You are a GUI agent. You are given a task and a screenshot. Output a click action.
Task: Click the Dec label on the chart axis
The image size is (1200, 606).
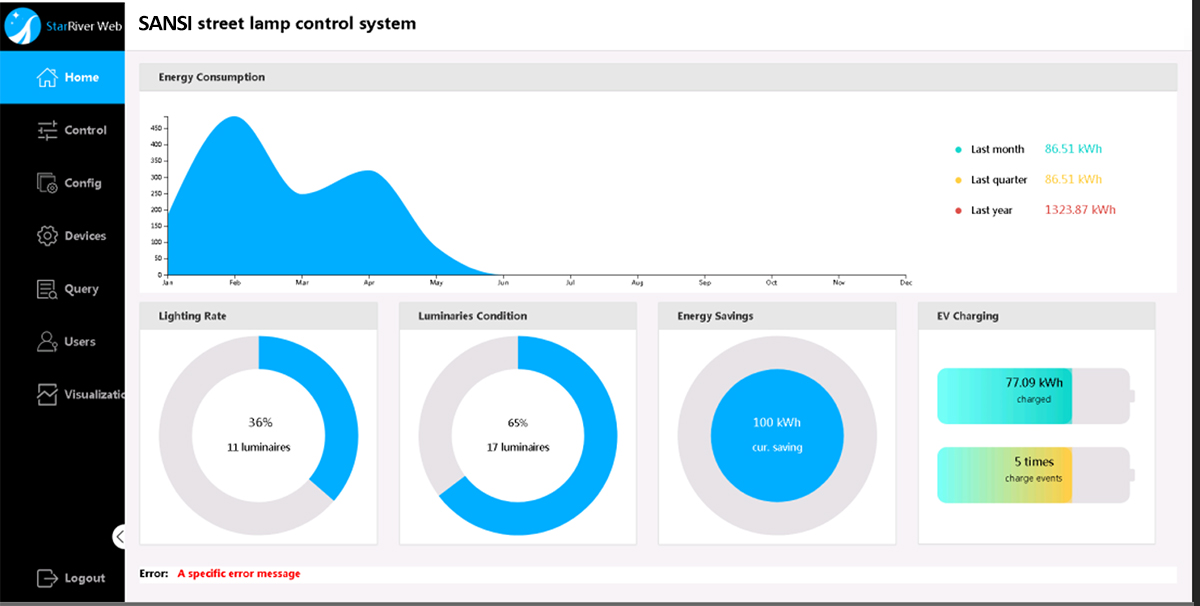(x=906, y=283)
